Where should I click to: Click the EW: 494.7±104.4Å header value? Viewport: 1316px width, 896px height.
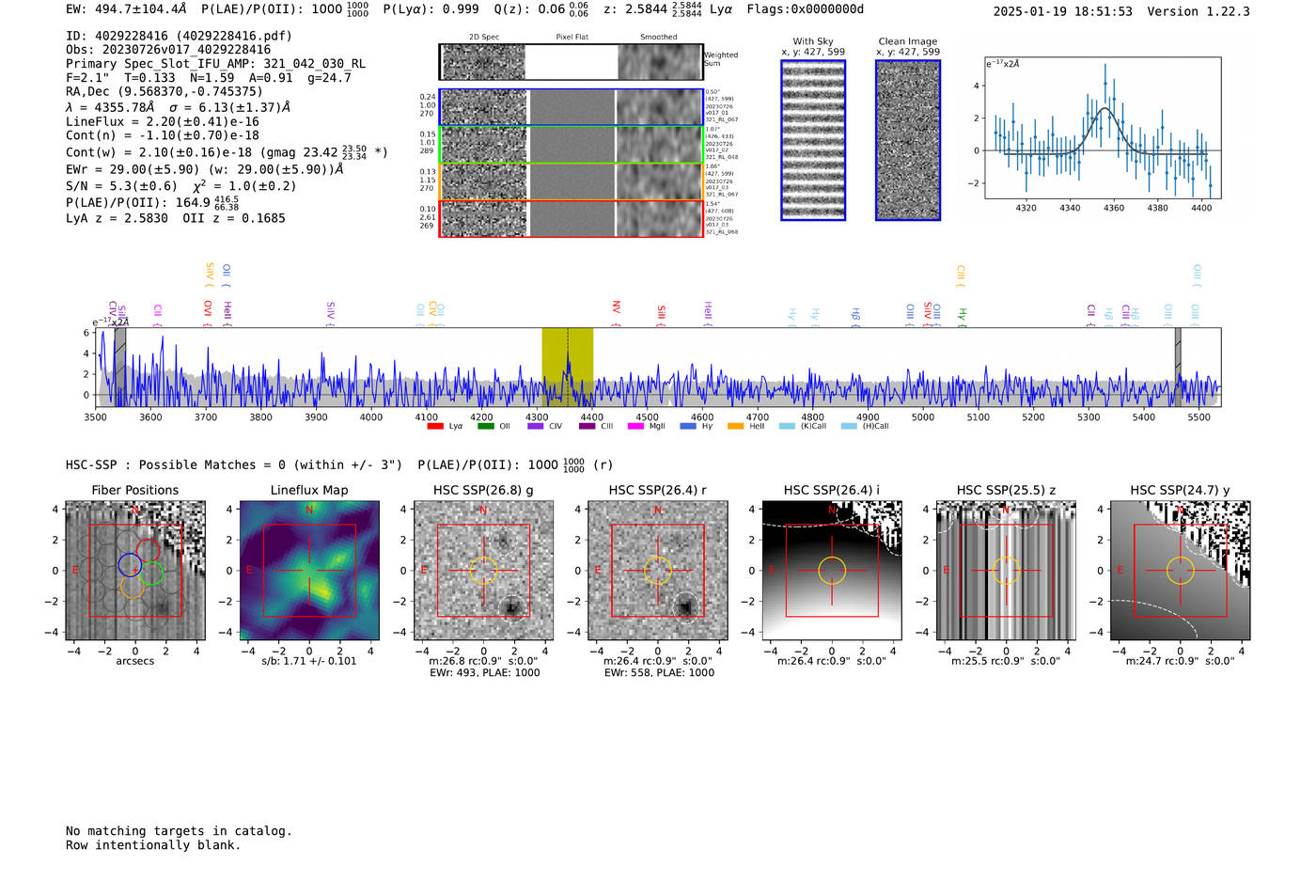[126, 9]
